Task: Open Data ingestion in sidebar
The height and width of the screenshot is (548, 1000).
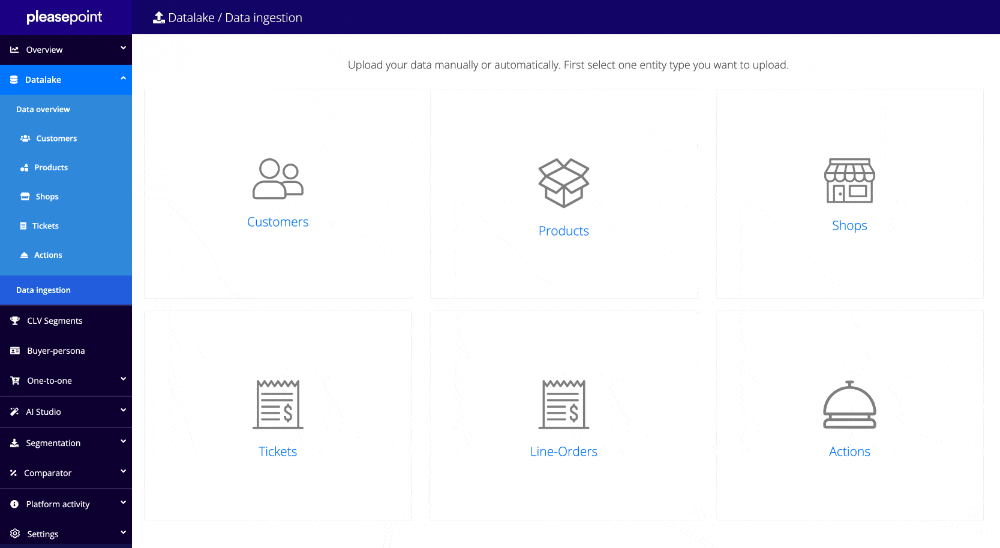Action: pos(43,290)
